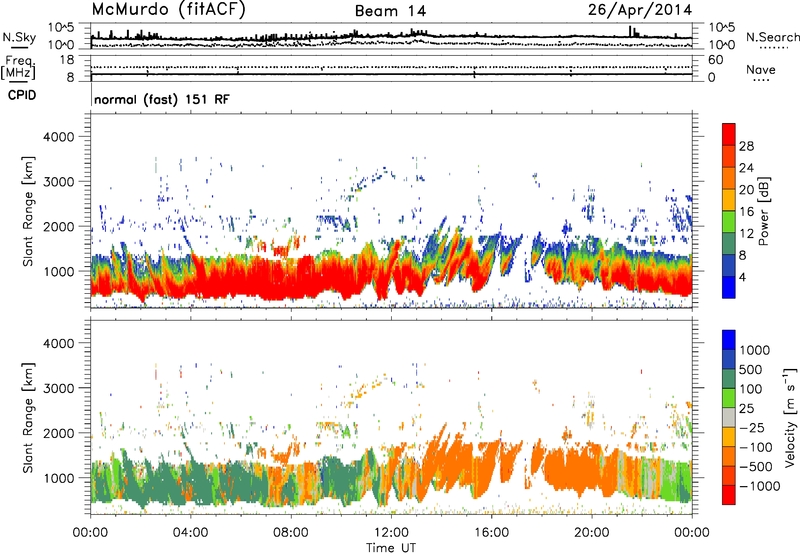Click the 'McMurdo (fitACF)' title text
800x554 pixels.
tap(168, 10)
